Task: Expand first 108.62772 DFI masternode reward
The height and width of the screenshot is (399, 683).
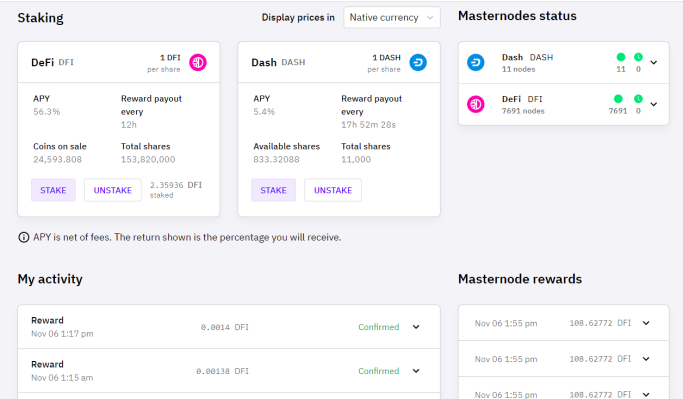Action: click(x=646, y=323)
